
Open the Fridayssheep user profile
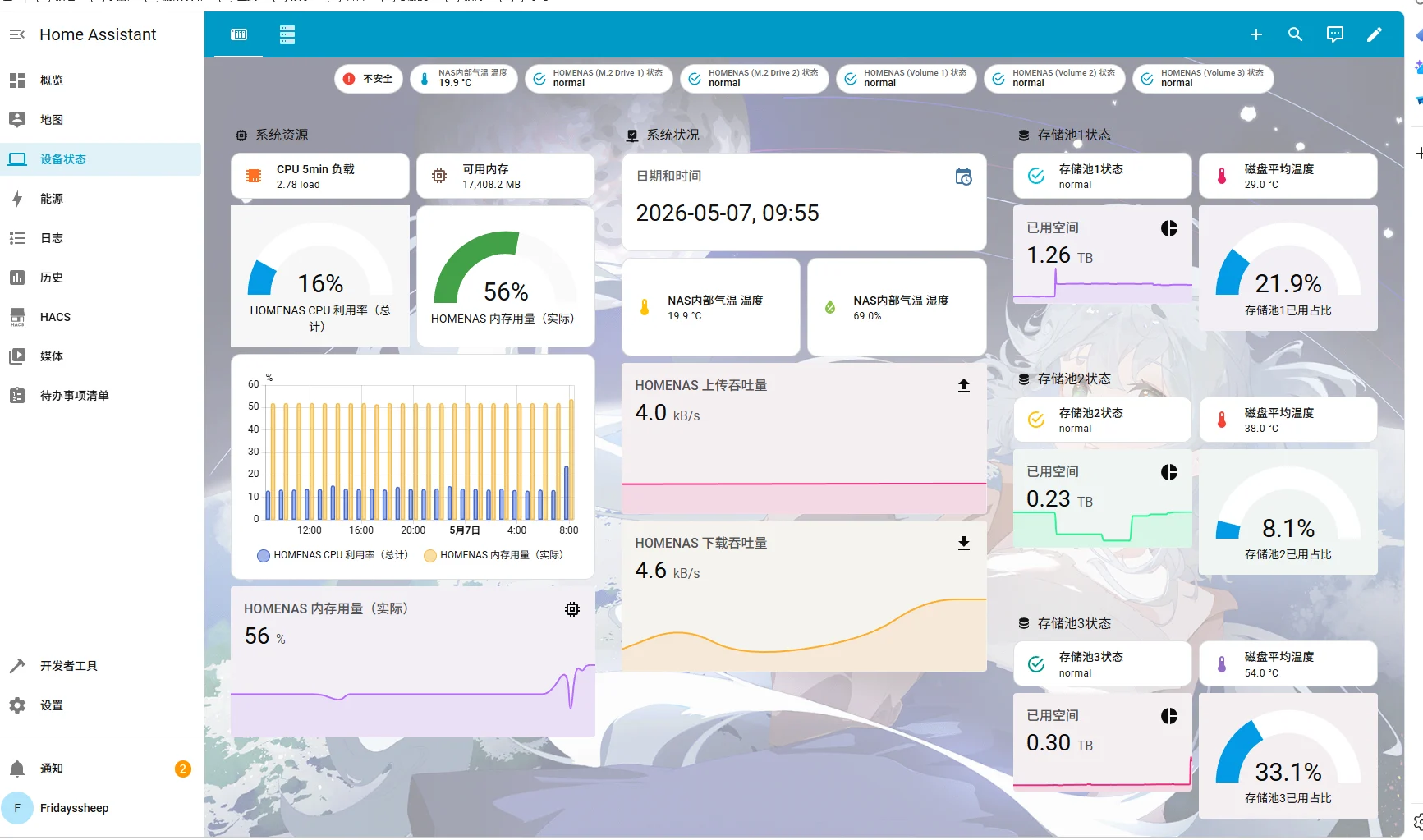point(100,808)
